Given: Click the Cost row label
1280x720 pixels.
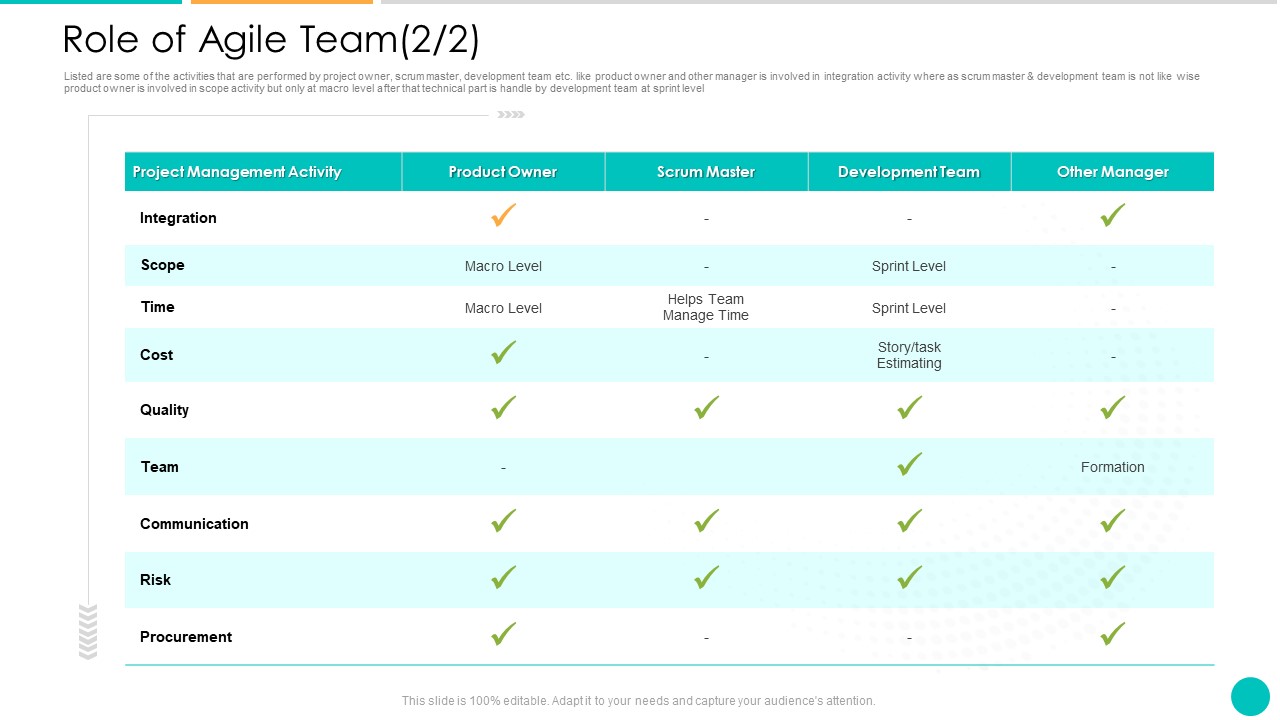Looking at the screenshot, I should (x=156, y=355).
